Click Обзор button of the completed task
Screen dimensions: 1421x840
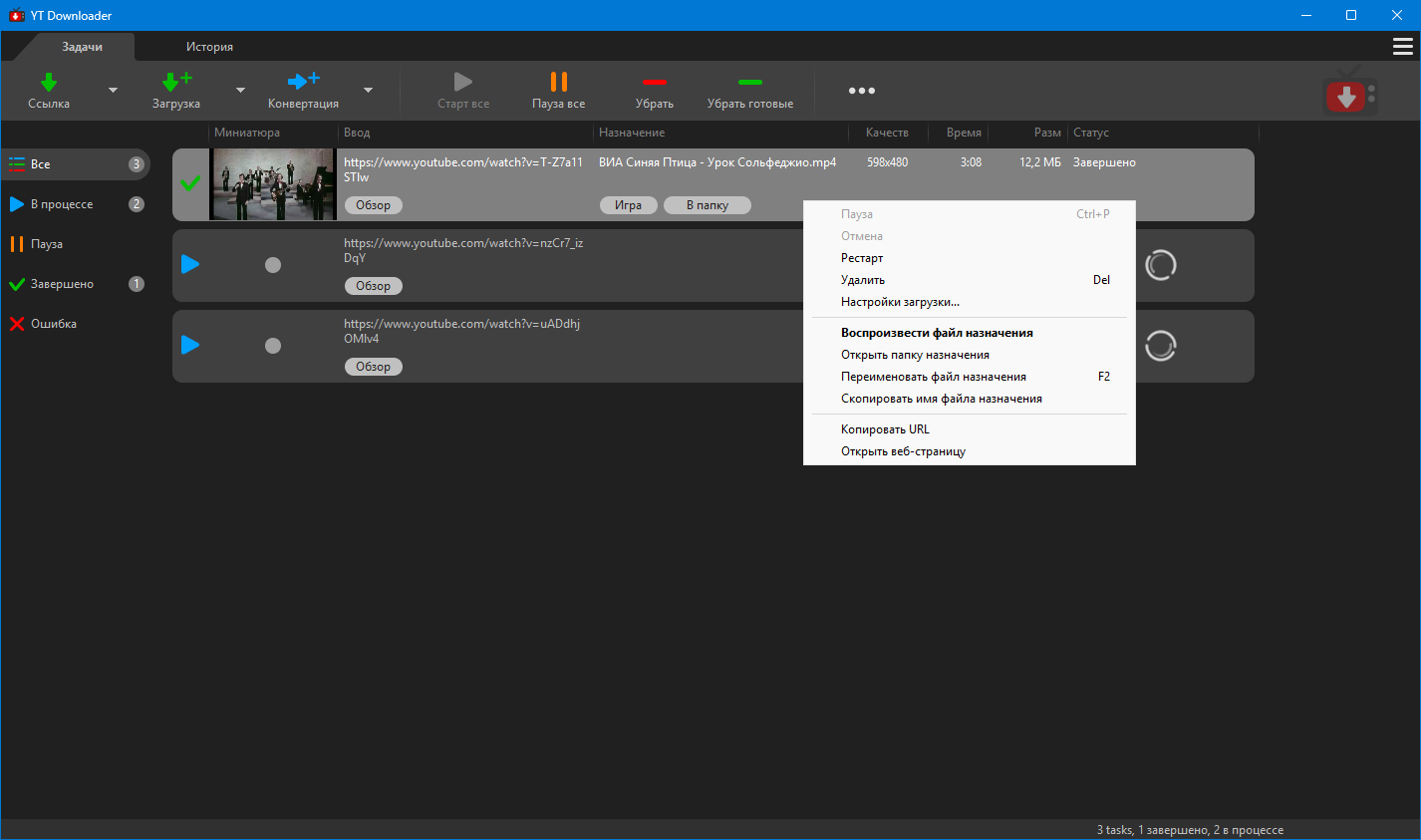pyautogui.click(x=374, y=205)
